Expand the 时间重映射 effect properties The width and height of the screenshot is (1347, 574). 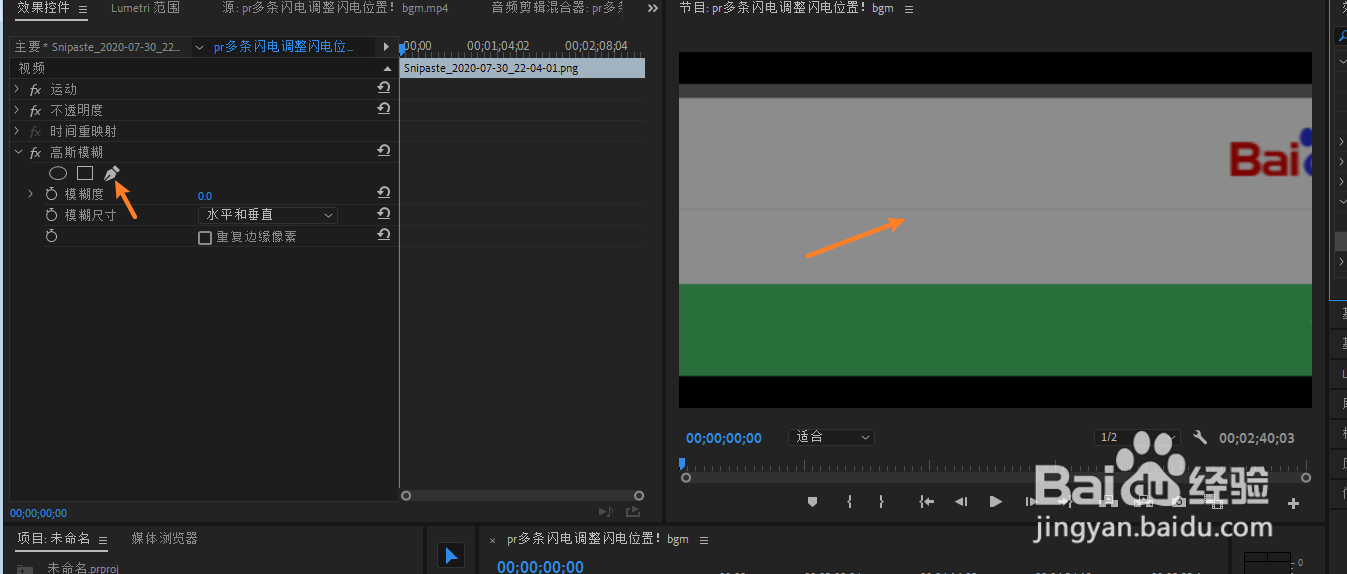point(16,132)
